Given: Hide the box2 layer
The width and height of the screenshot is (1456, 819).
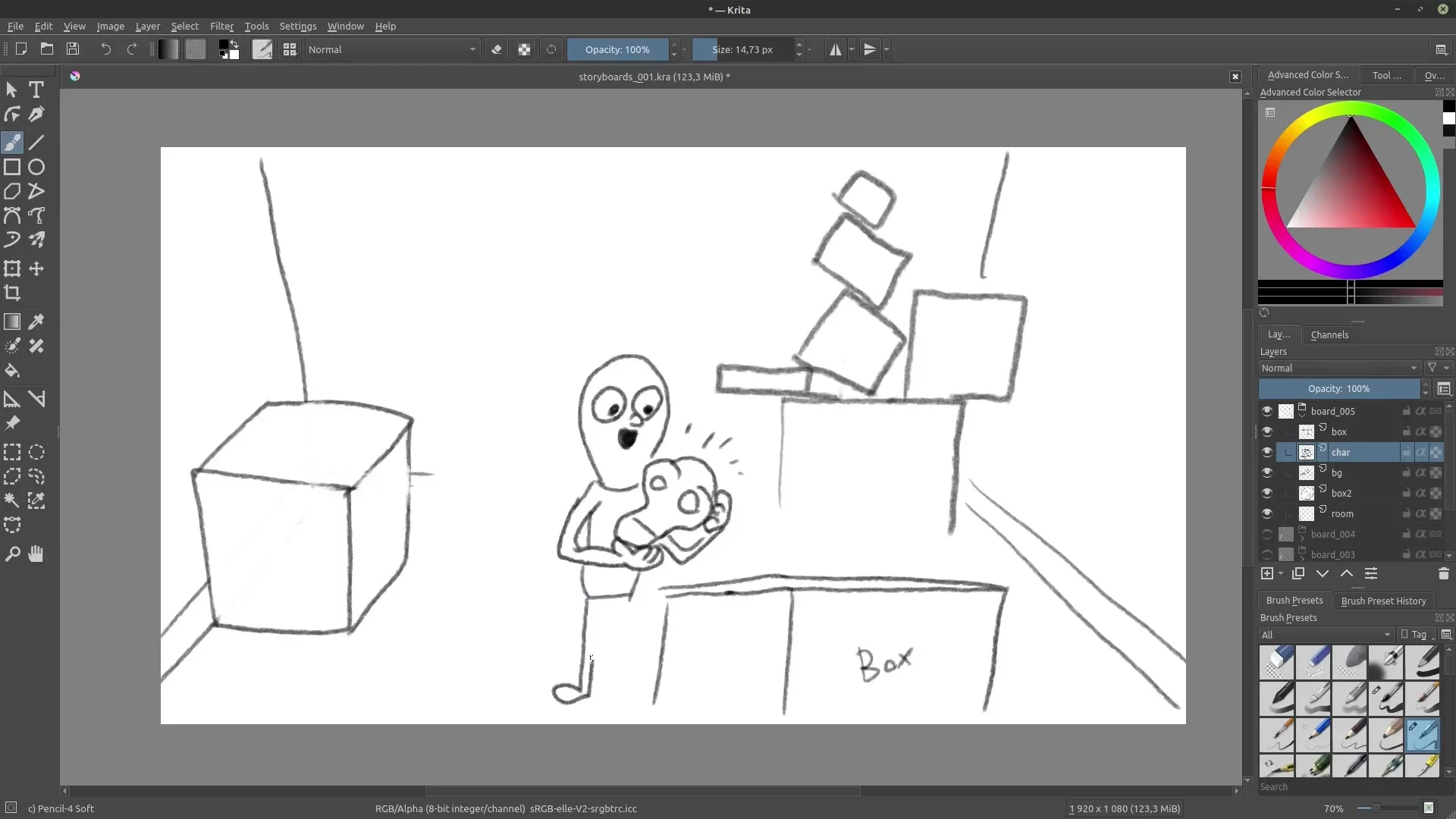Looking at the screenshot, I should pos(1266,493).
